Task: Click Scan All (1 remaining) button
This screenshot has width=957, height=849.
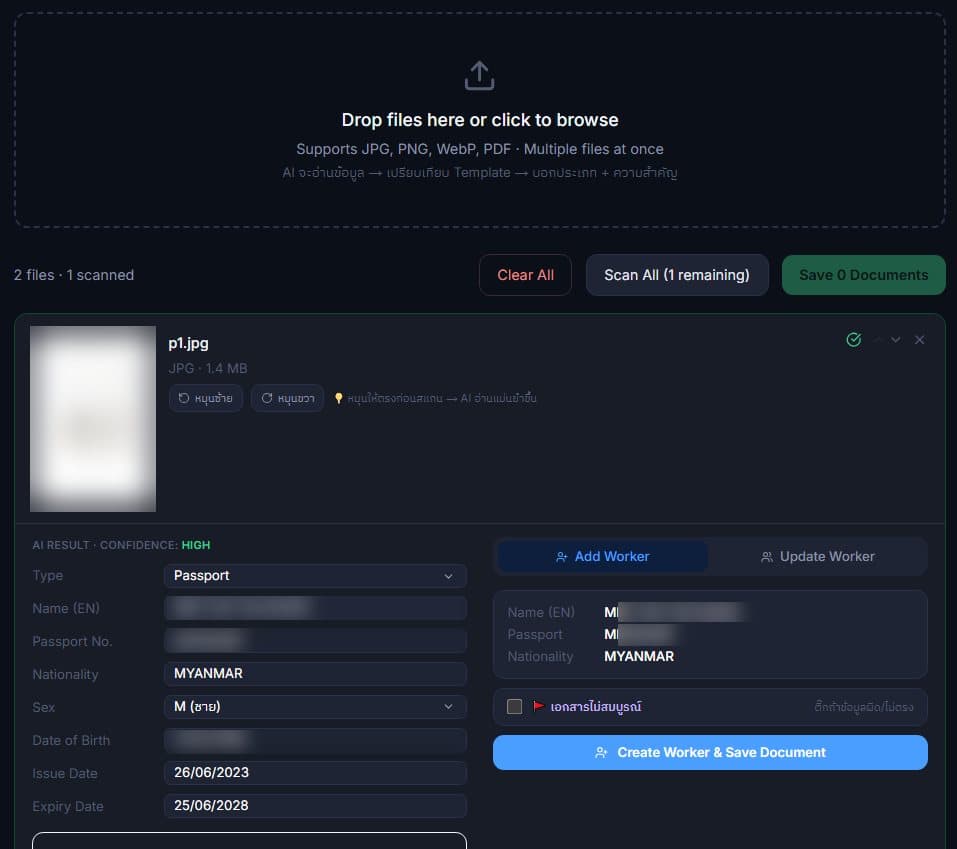Action: 677,275
